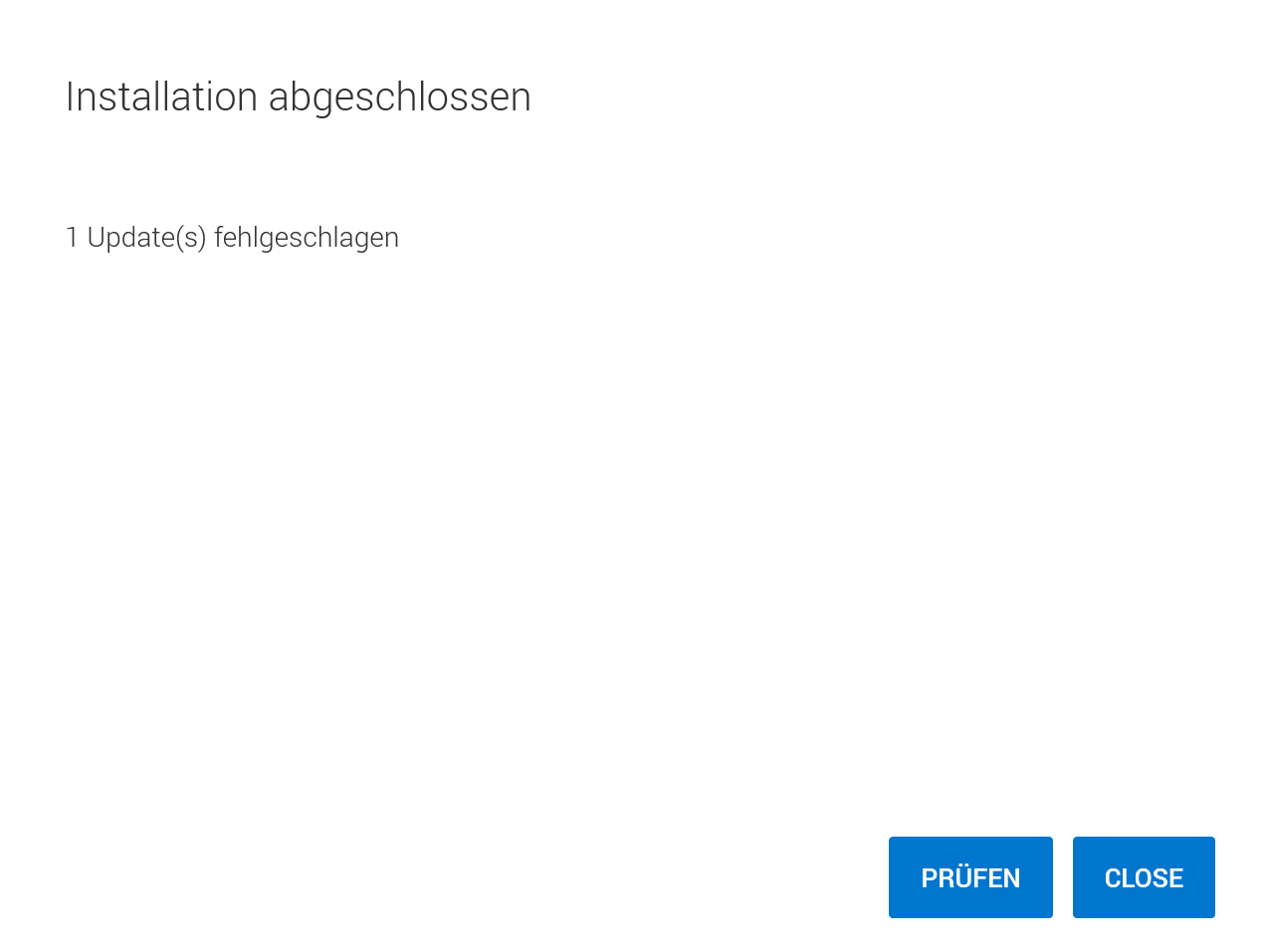Click the PRÜFEN button
Screen dimensions: 1268x952
click(x=970, y=877)
